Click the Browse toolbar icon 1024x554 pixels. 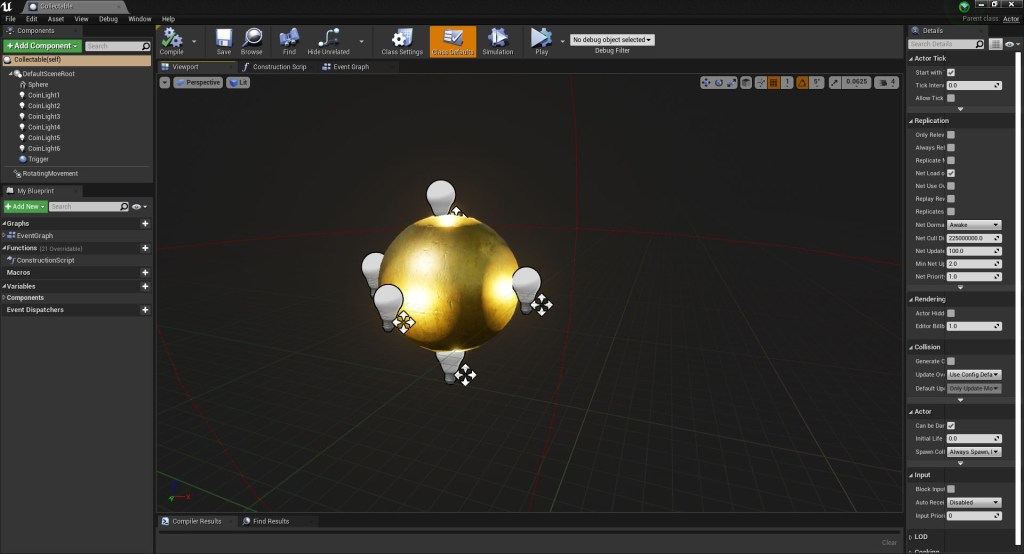[x=252, y=39]
